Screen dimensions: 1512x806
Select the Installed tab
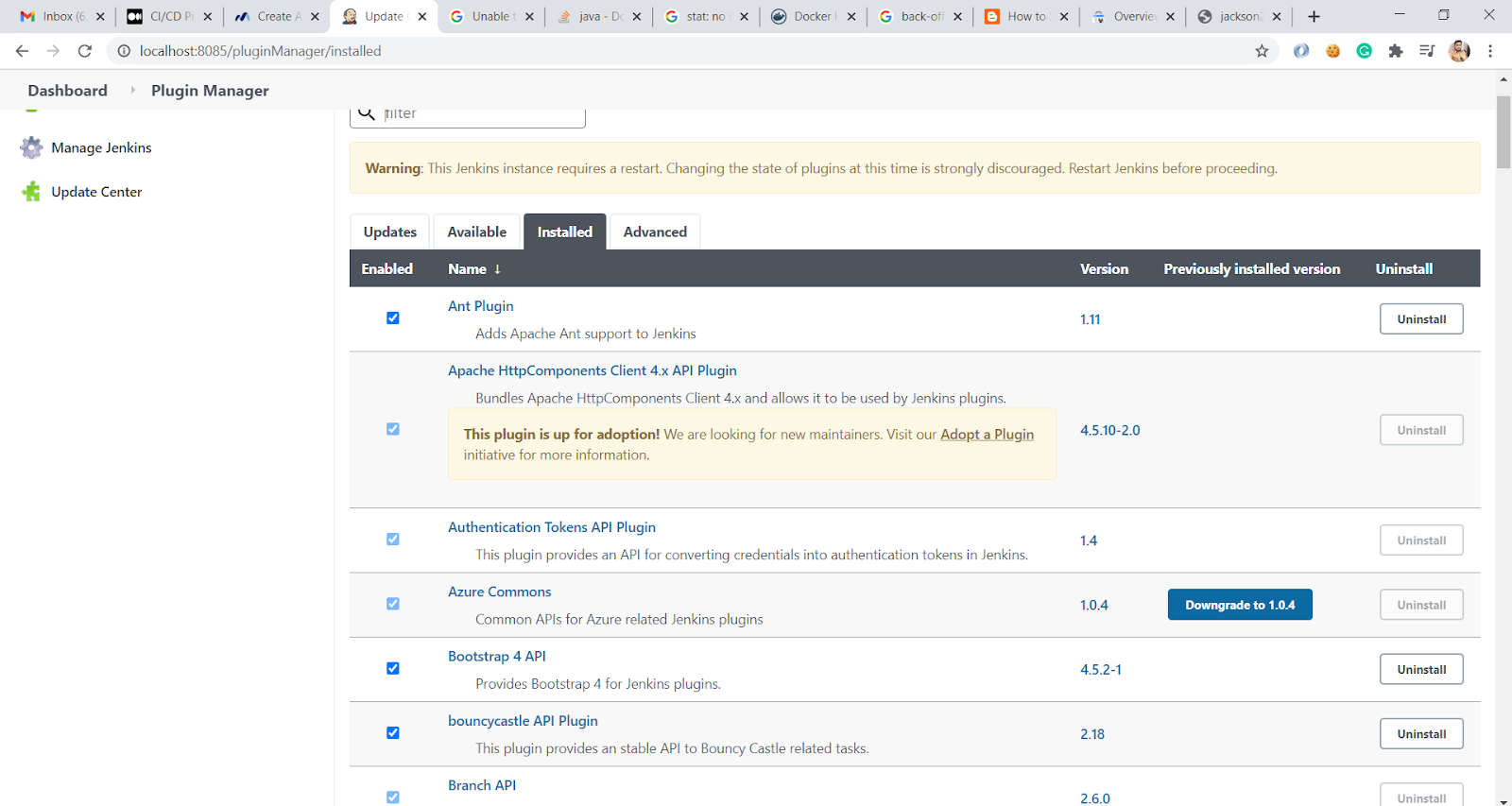click(565, 232)
